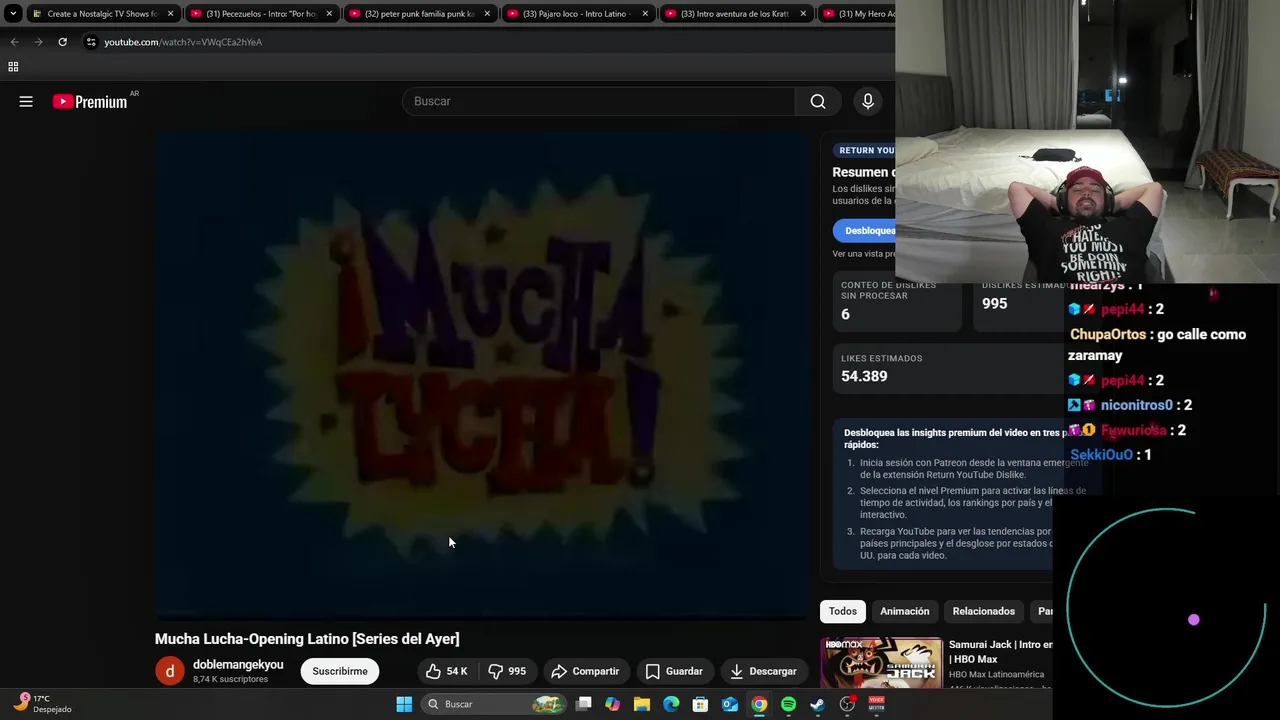The image size is (1280, 720).
Task: Click the youtube.com address bar URL
Action: (183, 42)
